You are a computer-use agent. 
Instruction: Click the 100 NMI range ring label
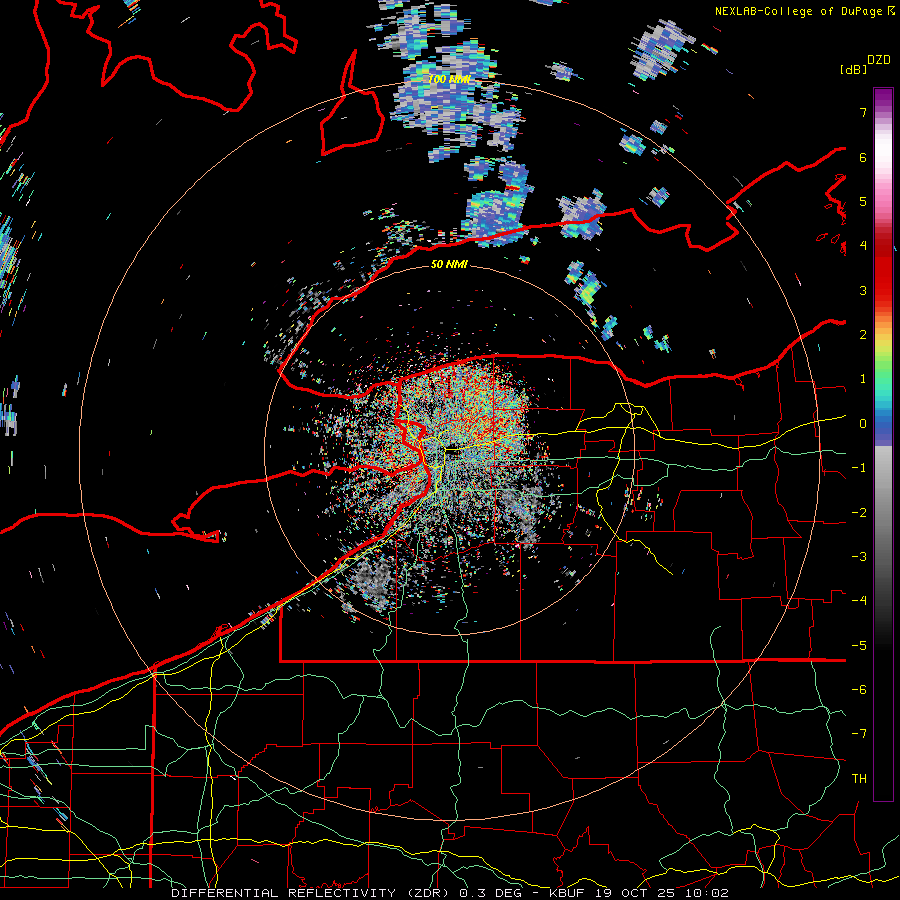pos(449,79)
